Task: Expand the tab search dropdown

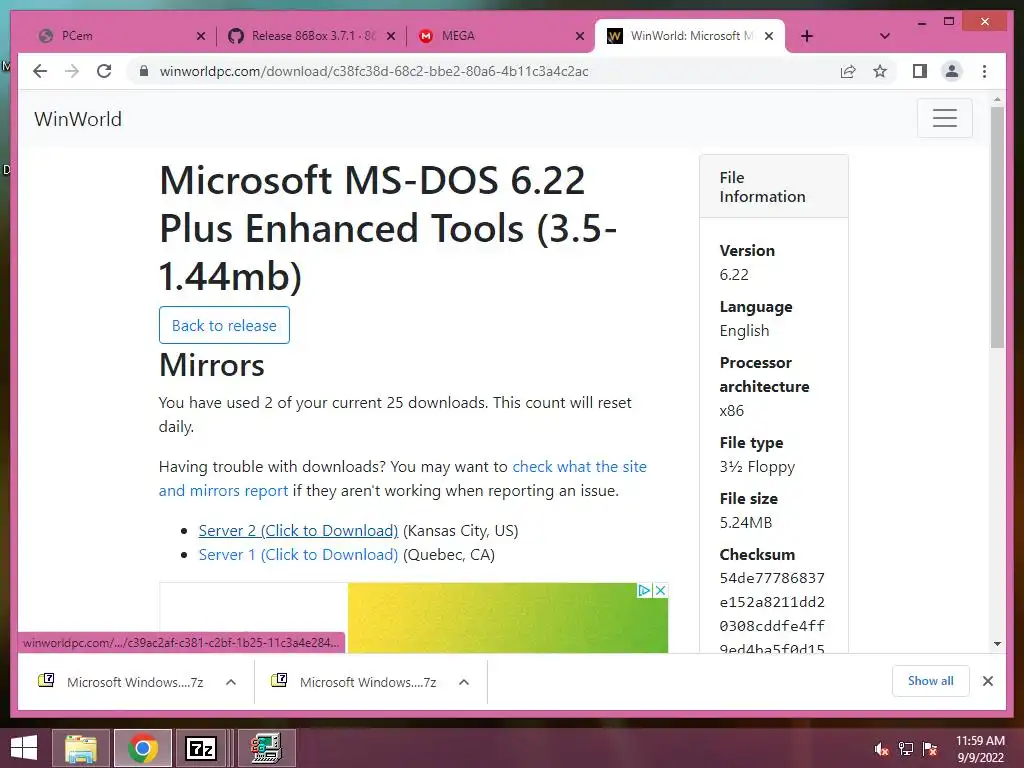Action: [x=884, y=36]
